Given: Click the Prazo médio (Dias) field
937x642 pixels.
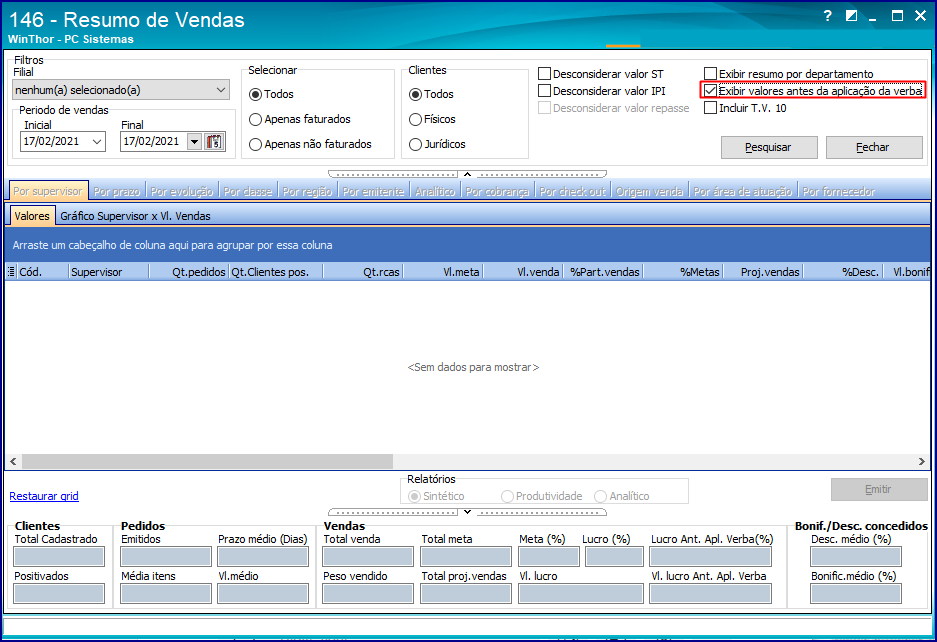Looking at the screenshot, I should point(263,557).
